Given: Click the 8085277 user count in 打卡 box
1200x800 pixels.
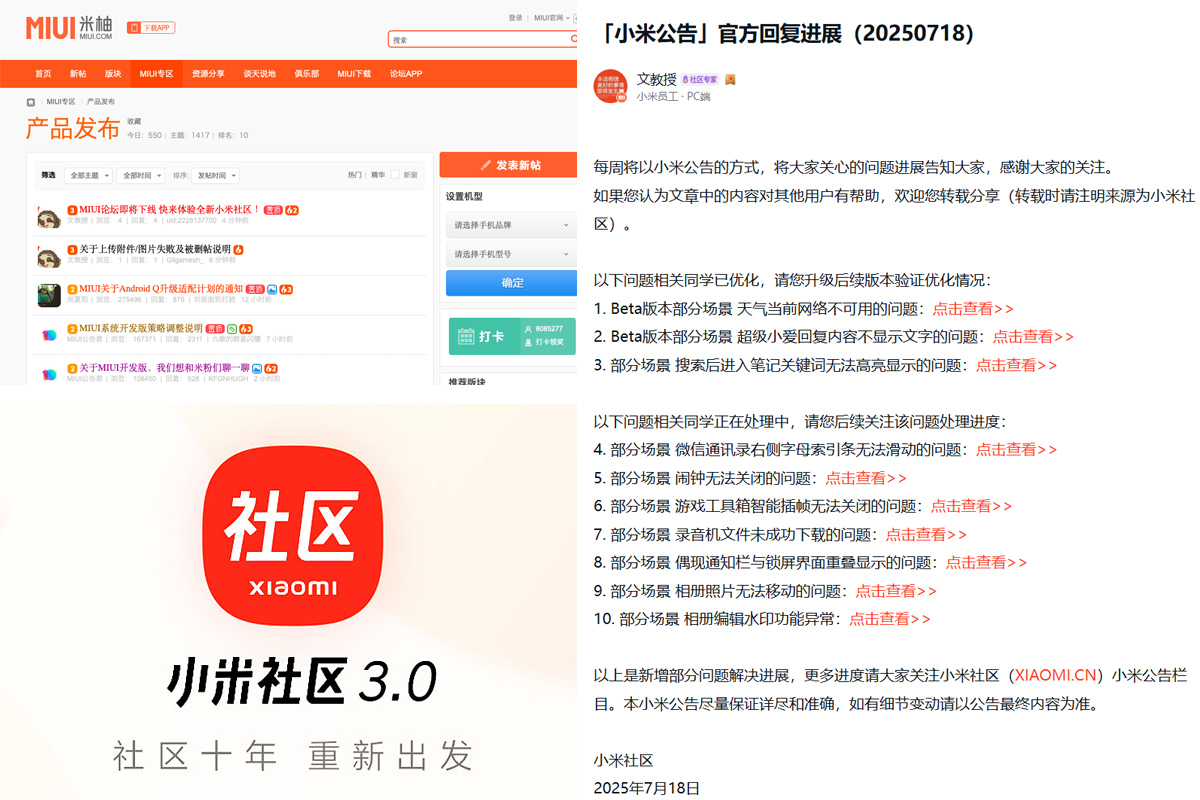Looking at the screenshot, I should (549, 328).
